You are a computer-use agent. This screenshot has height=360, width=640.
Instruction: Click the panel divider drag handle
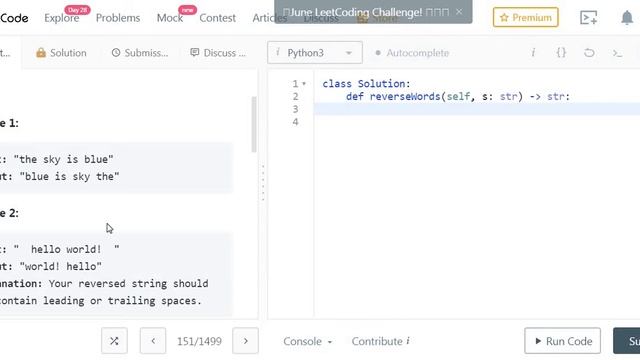point(263,183)
